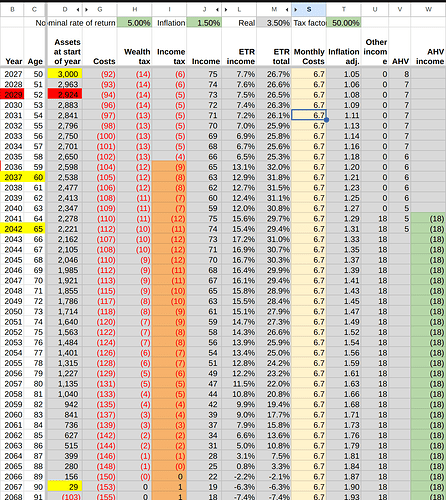This screenshot has height=500, width=446.
Task: Select the Inflation value cell showing 1.50%
Action: [204, 23]
